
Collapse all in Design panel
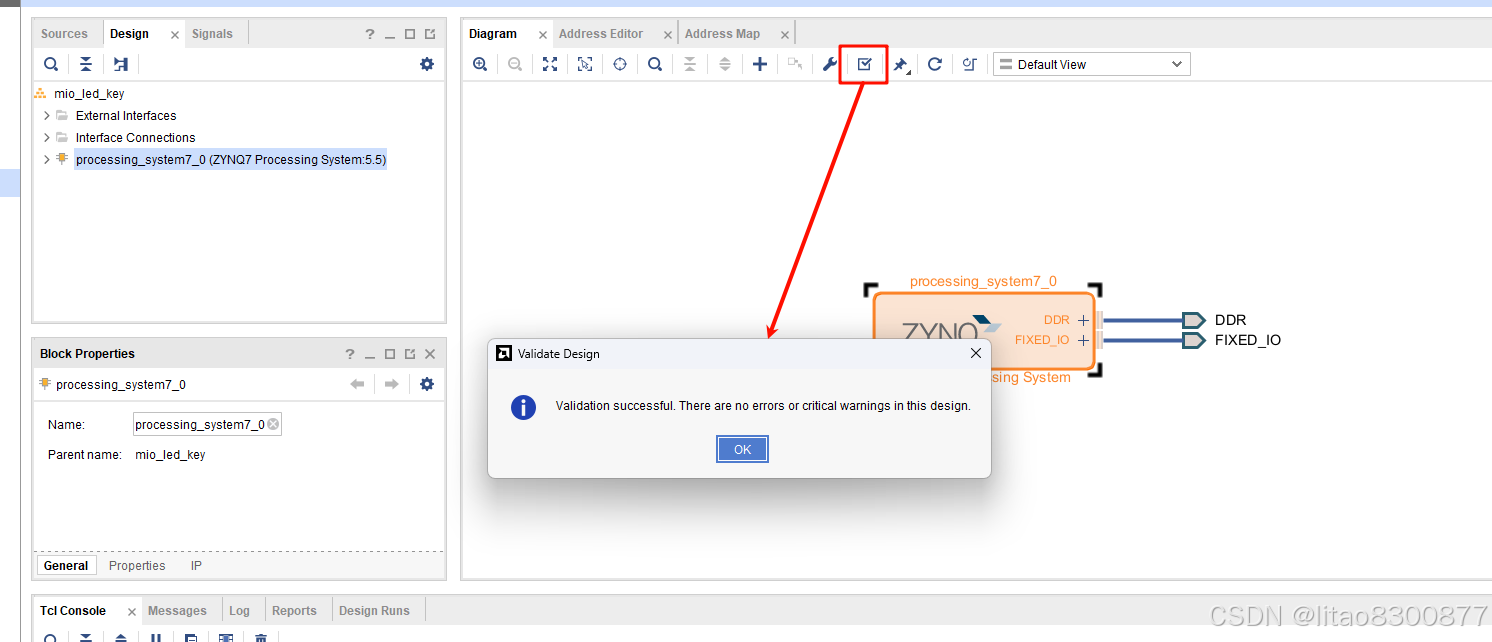pyautogui.click(x=86, y=64)
